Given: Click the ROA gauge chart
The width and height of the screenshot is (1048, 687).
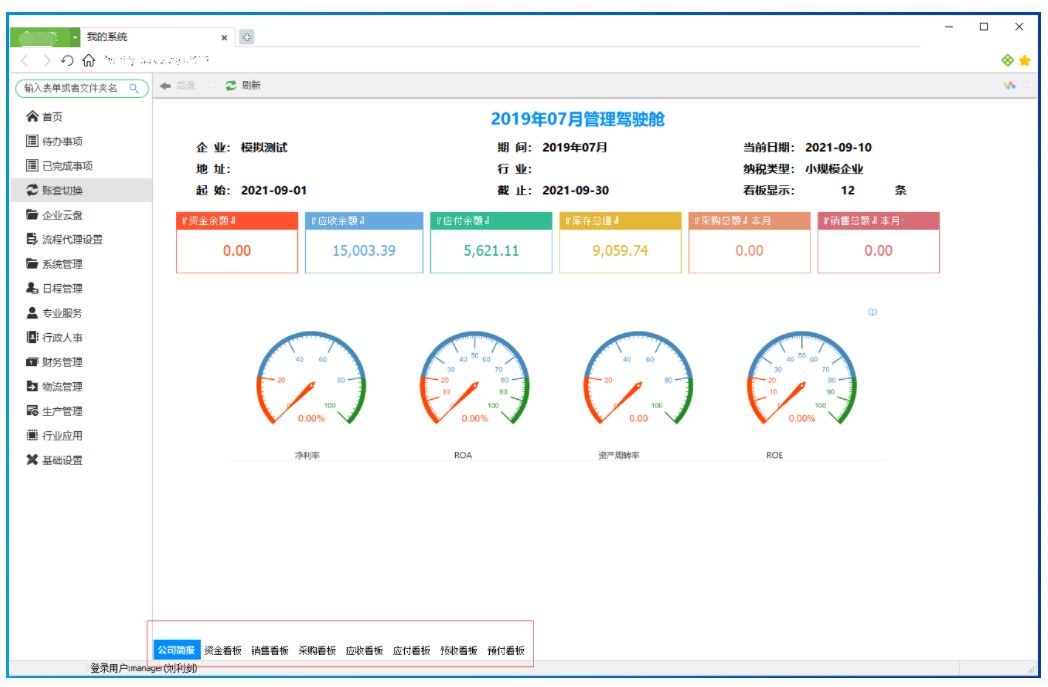Looking at the screenshot, I should coord(475,380).
